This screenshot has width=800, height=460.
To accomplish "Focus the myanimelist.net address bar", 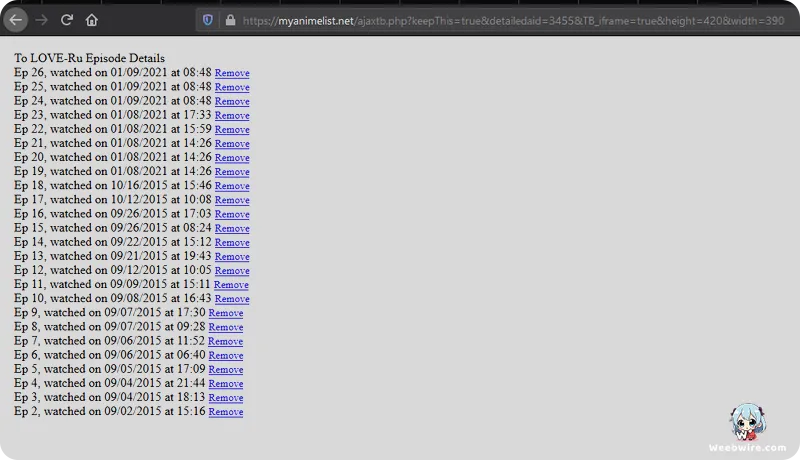I will pyautogui.click(x=500, y=19).
